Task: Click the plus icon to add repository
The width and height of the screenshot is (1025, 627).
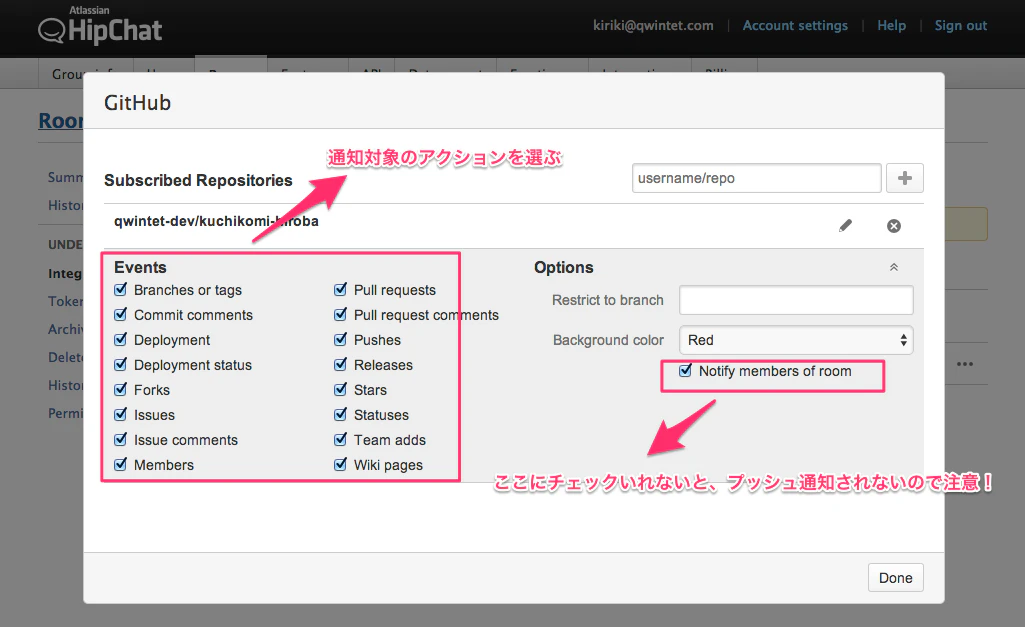Action: coord(905,178)
